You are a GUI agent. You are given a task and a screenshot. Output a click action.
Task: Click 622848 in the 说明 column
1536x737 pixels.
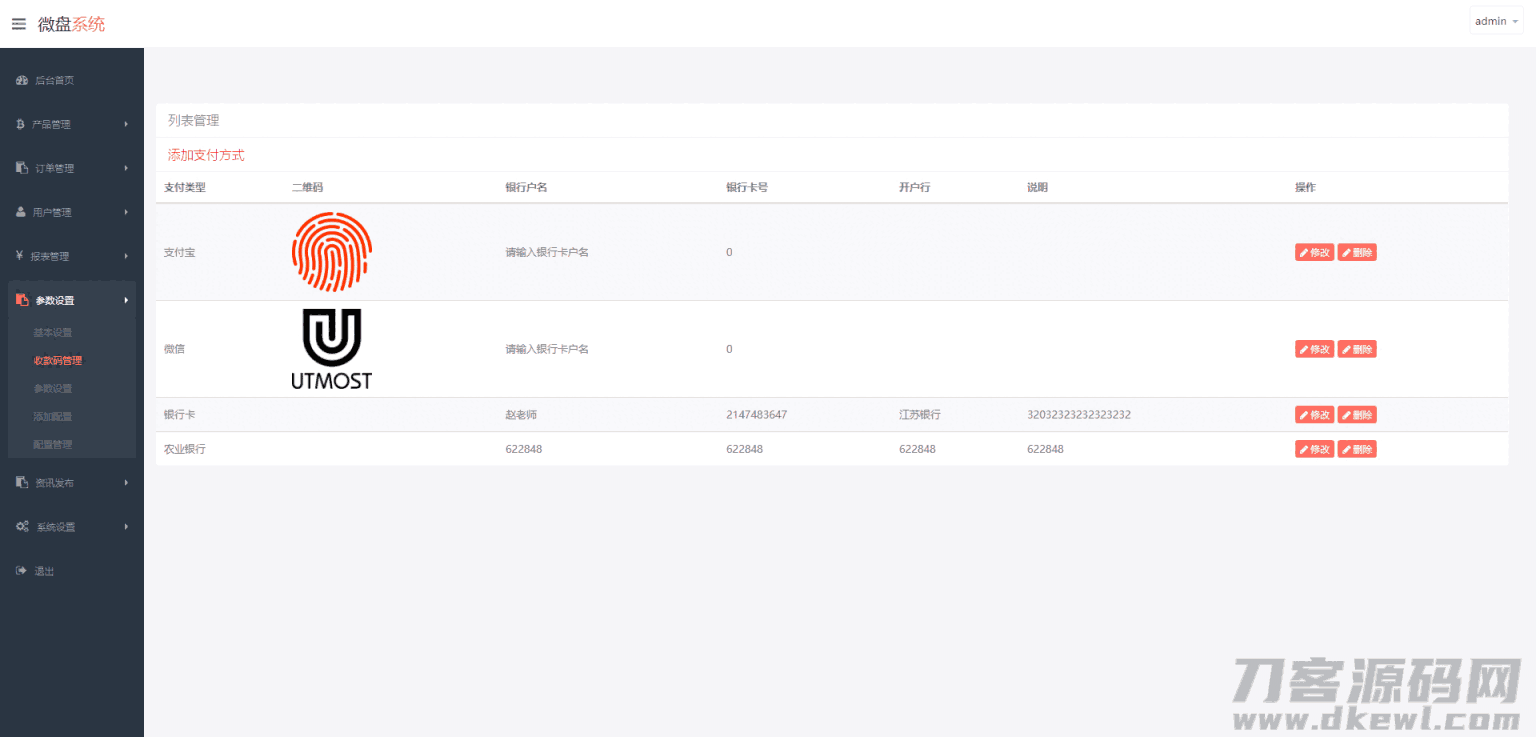coord(1045,449)
